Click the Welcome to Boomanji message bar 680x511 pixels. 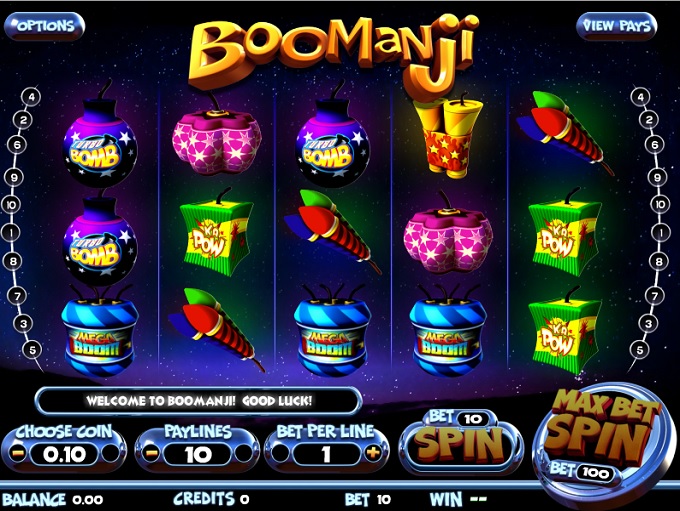point(199,400)
